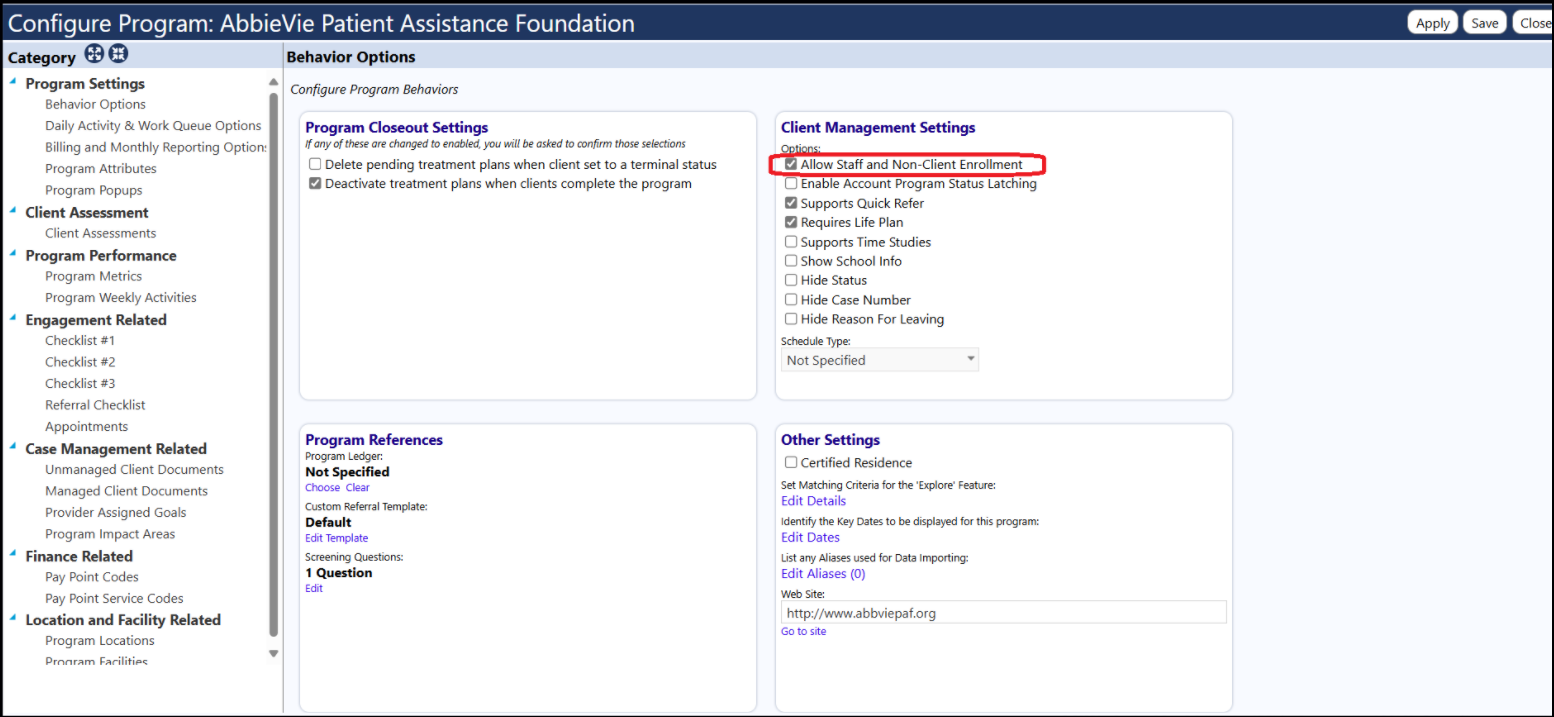Collapse the Program Settings tree section
Image resolution: width=1554 pixels, height=717 pixels.
pyautogui.click(x=13, y=82)
